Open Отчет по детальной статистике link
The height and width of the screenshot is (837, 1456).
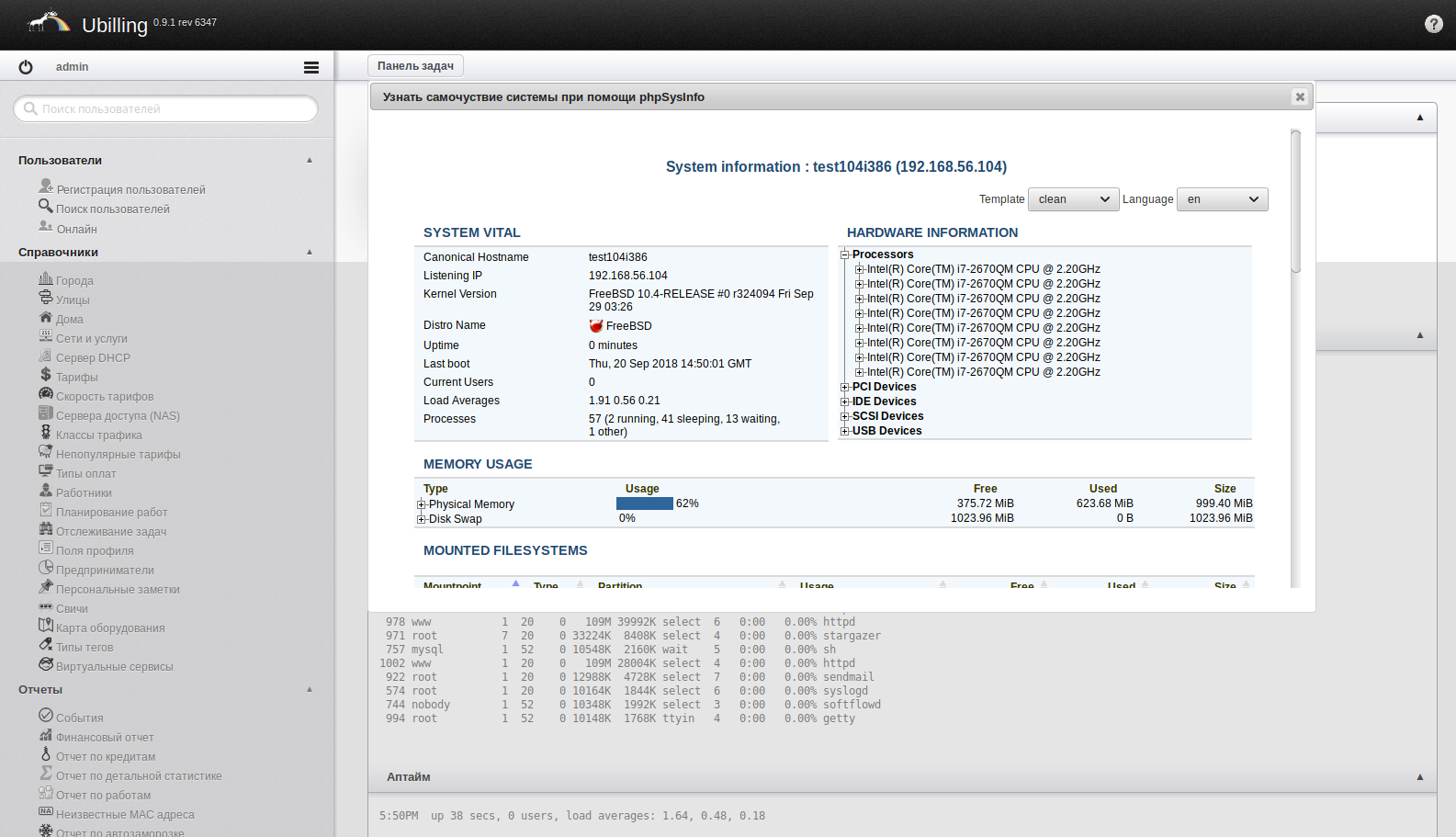[139, 776]
